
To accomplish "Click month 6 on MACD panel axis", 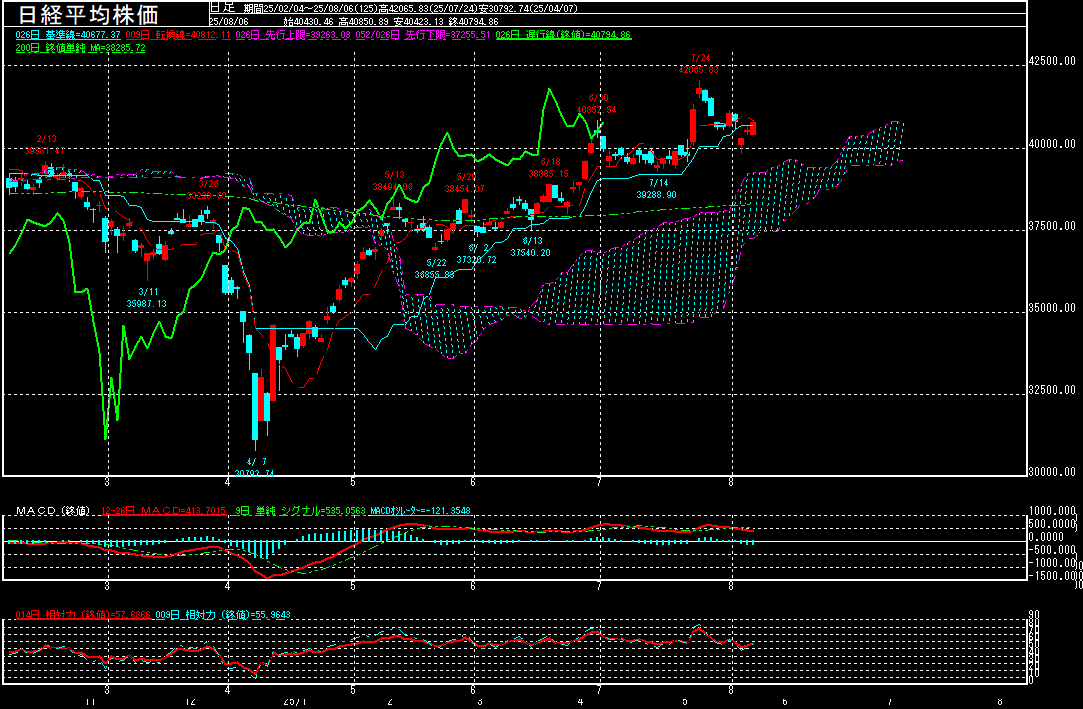I will 473,586.
